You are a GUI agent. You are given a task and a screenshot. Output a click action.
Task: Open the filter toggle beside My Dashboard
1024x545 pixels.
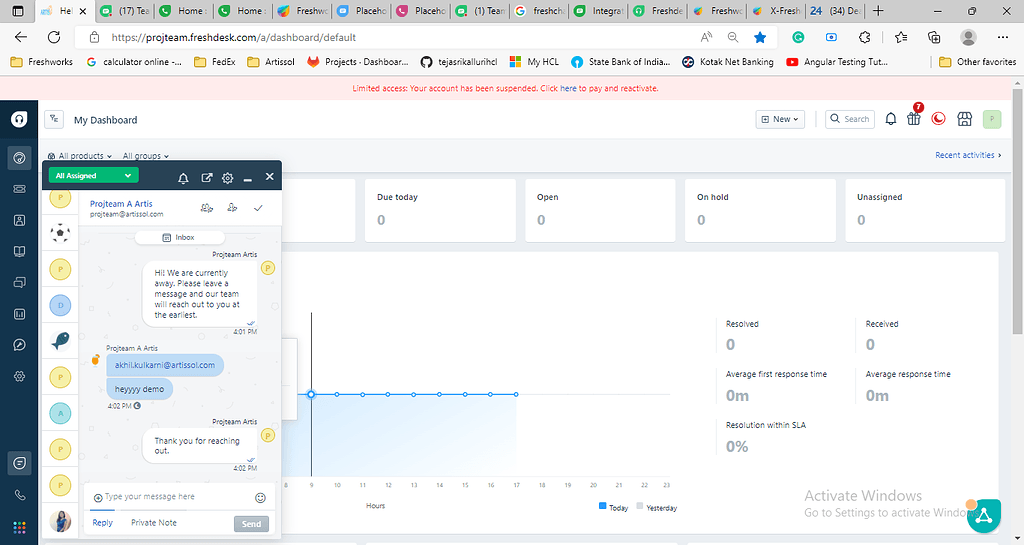[54, 119]
